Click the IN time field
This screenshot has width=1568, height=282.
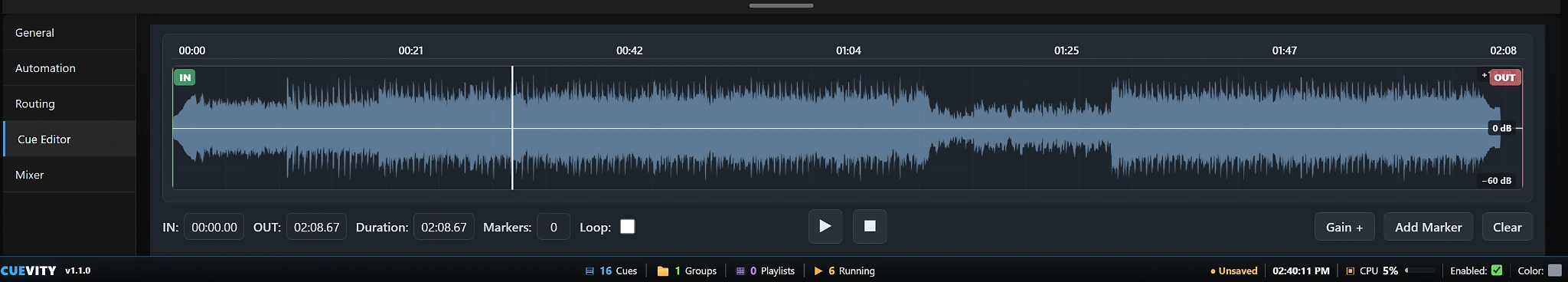(x=214, y=227)
